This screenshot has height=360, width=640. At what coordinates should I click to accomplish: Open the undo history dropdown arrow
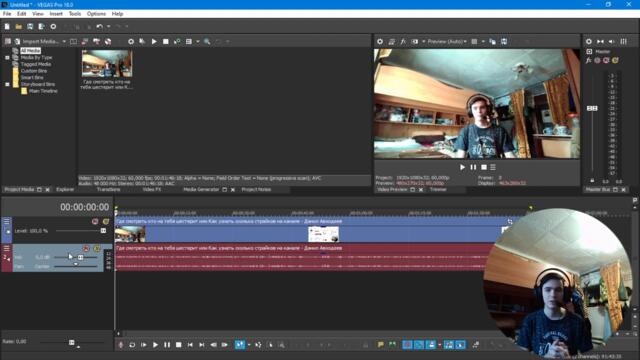pyautogui.click(x=108, y=27)
